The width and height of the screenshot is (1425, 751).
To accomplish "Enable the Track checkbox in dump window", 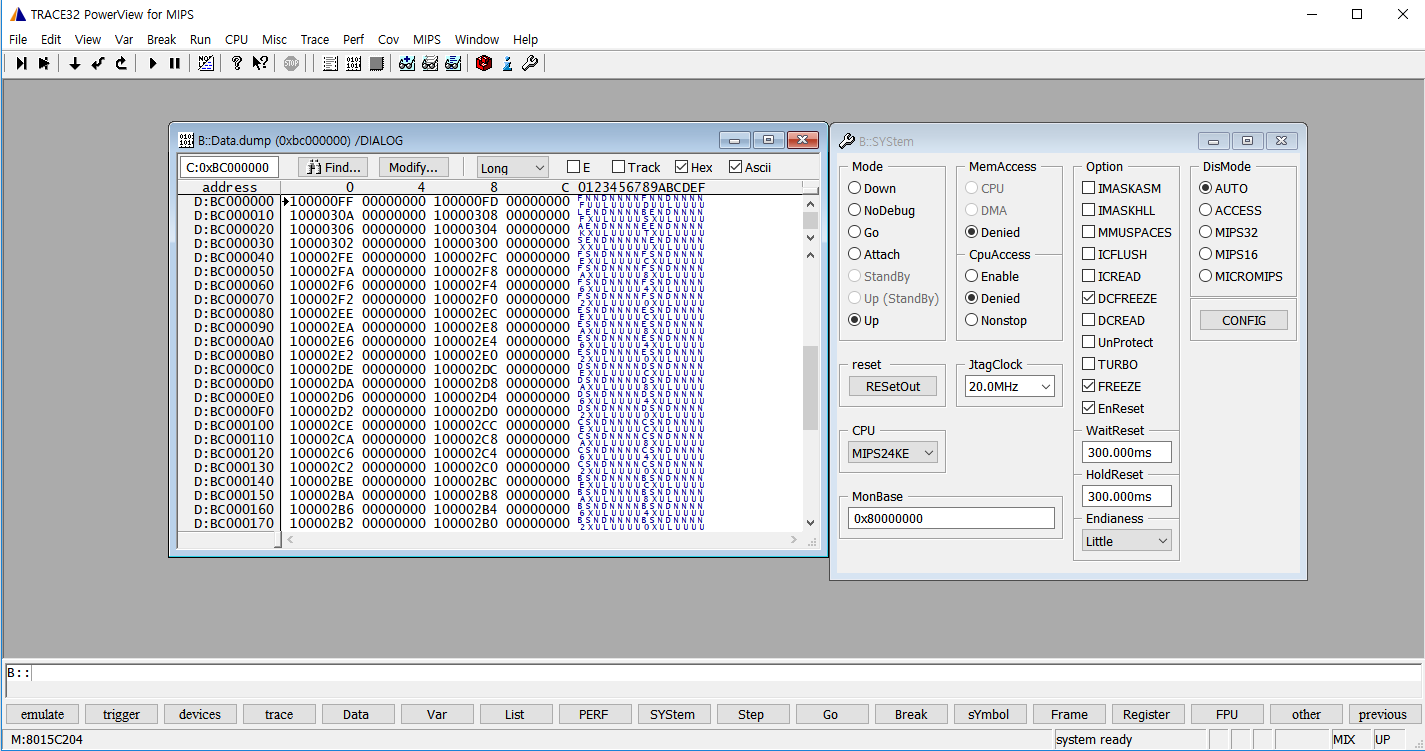I will tap(619, 167).
